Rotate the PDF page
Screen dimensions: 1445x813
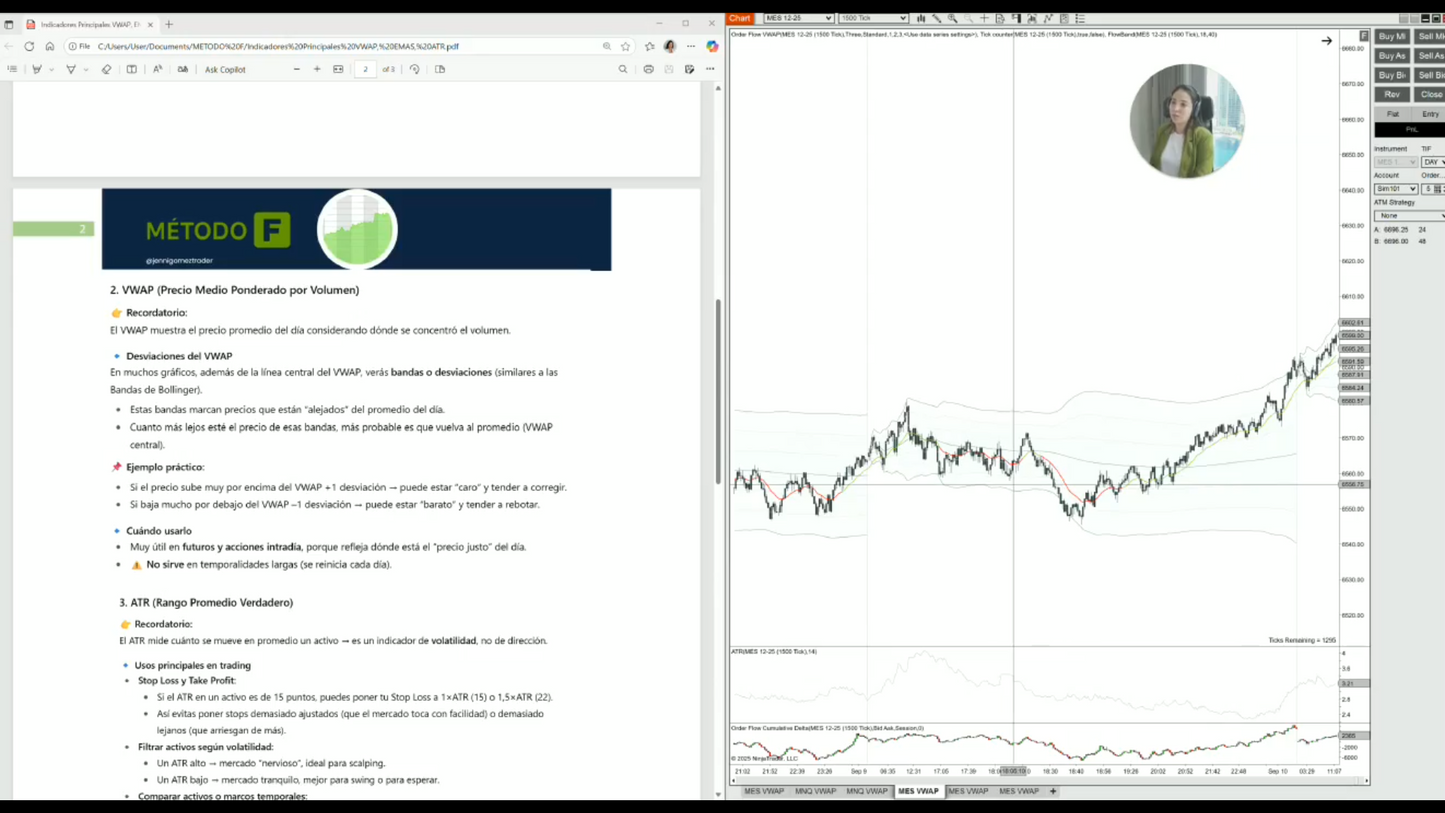(x=414, y=69)
